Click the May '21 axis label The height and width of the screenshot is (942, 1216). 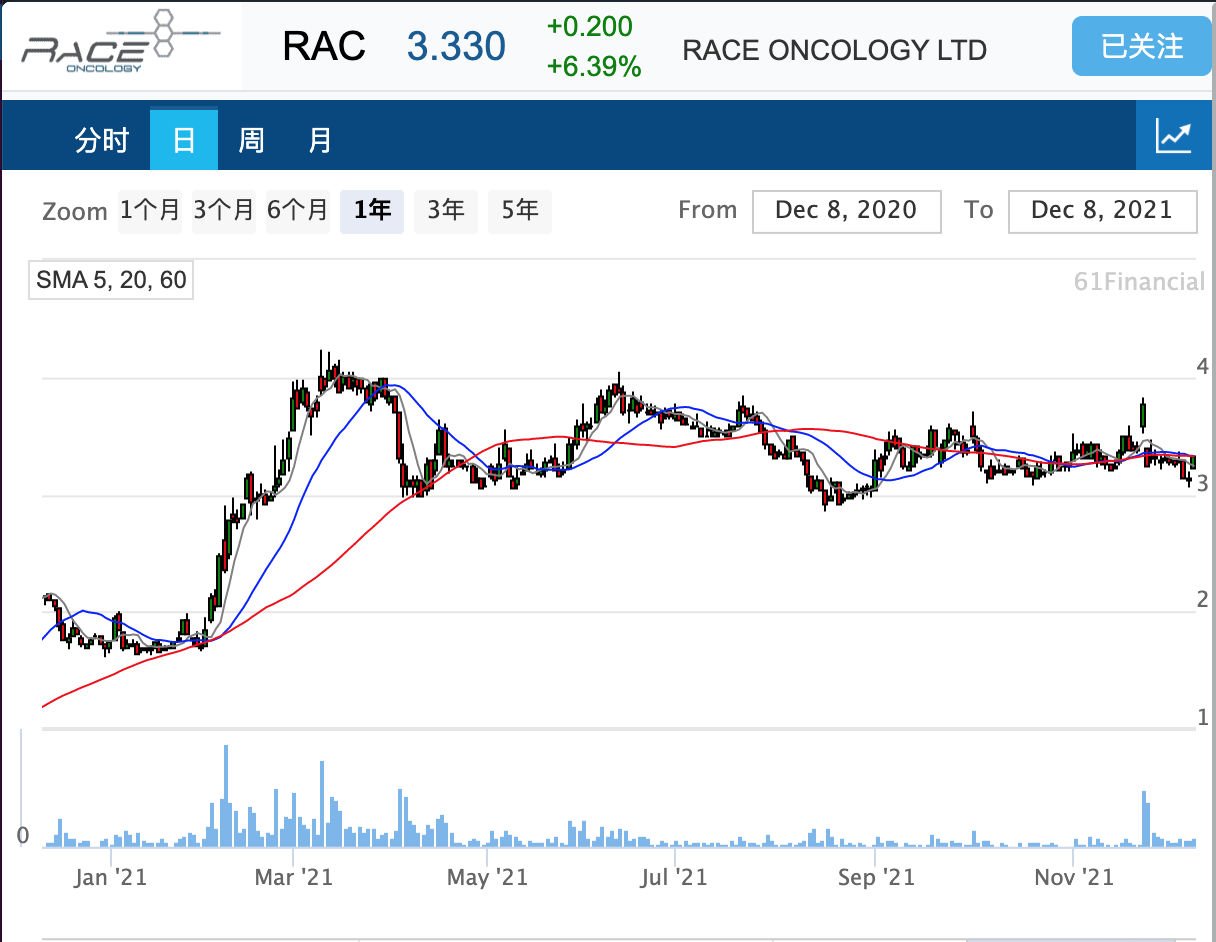coord(487,877)
